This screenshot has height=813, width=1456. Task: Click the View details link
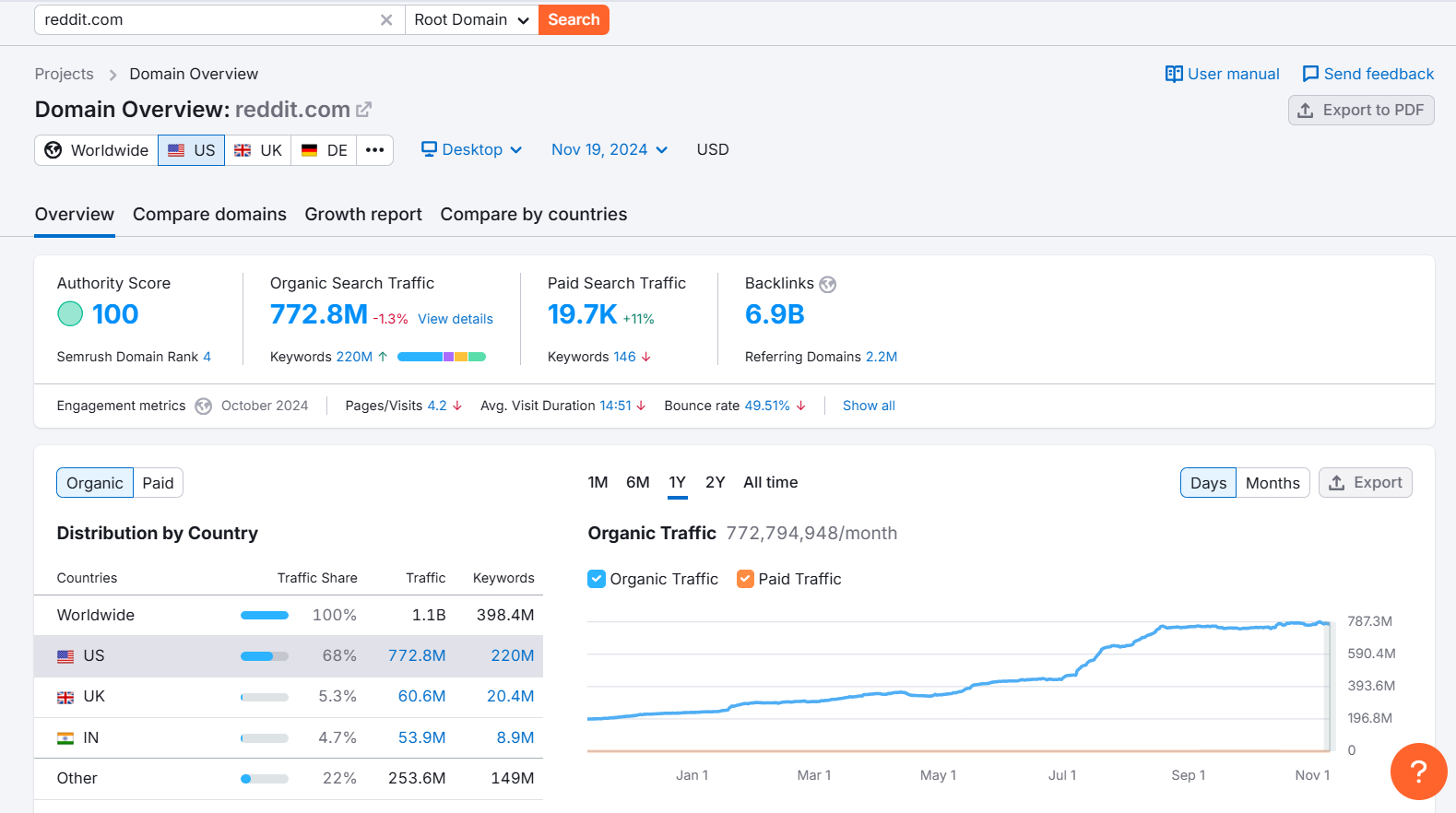point(456,319)
